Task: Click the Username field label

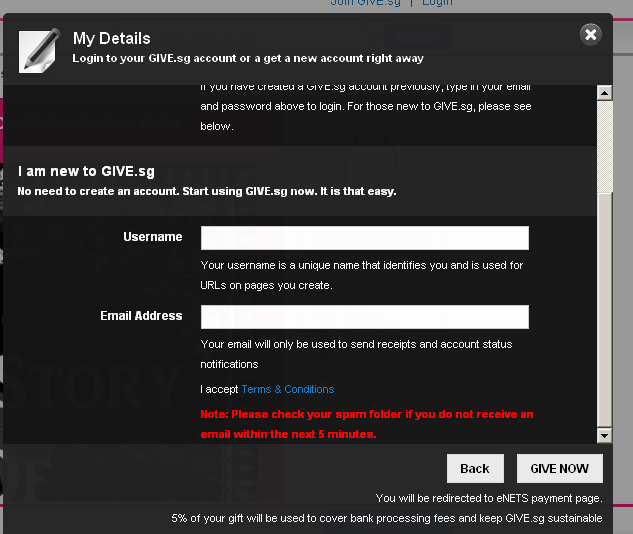Action: coord(153,237)
